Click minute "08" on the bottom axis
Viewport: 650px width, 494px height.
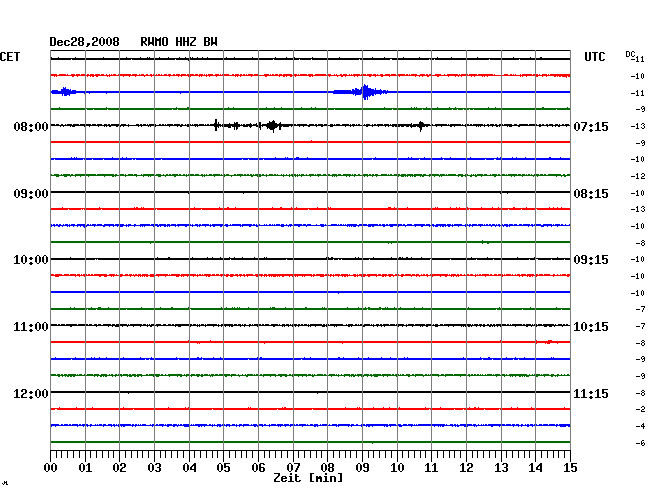[327, 468]
